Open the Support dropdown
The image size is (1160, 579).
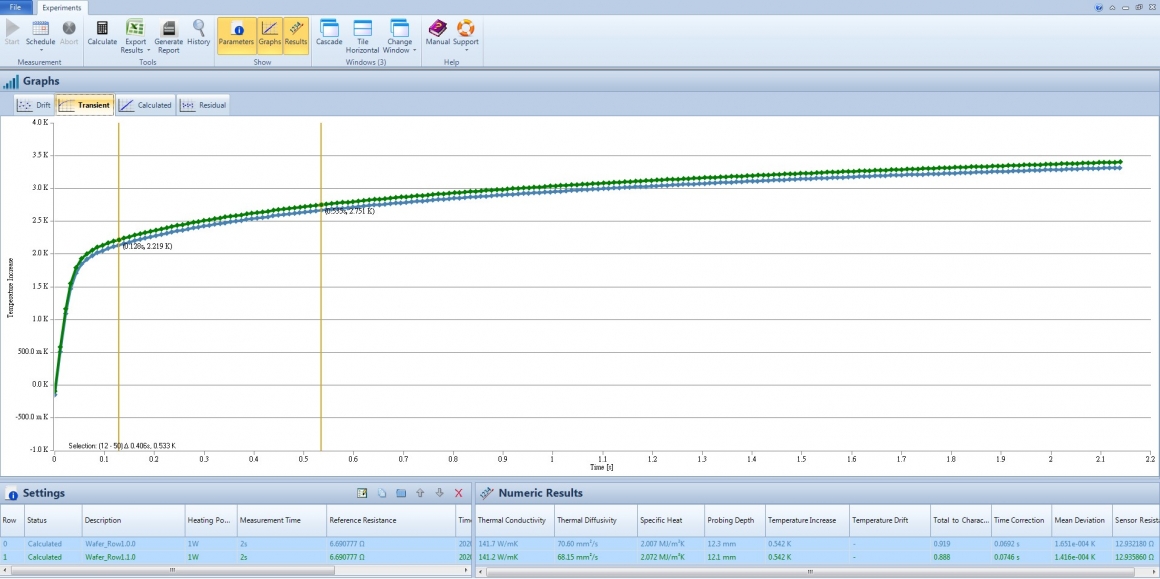466,35
